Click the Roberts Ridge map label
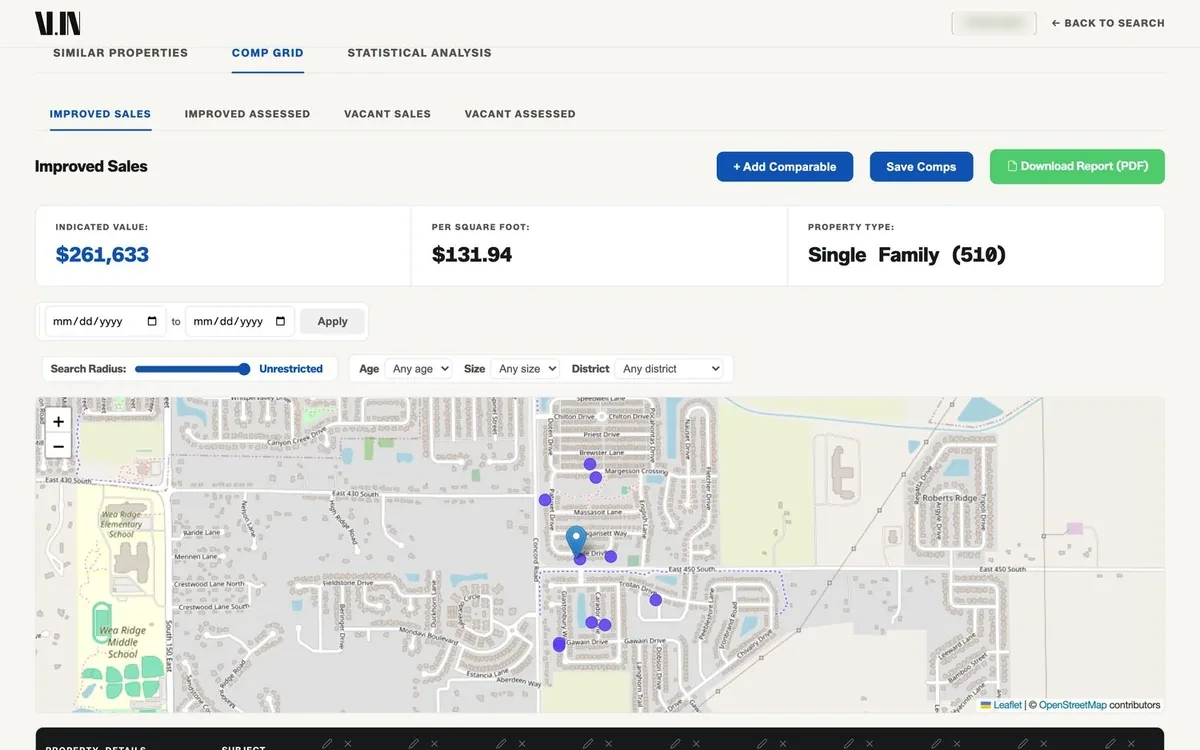Viewport: 1200px width, 750px height. (x=950, y=498)
